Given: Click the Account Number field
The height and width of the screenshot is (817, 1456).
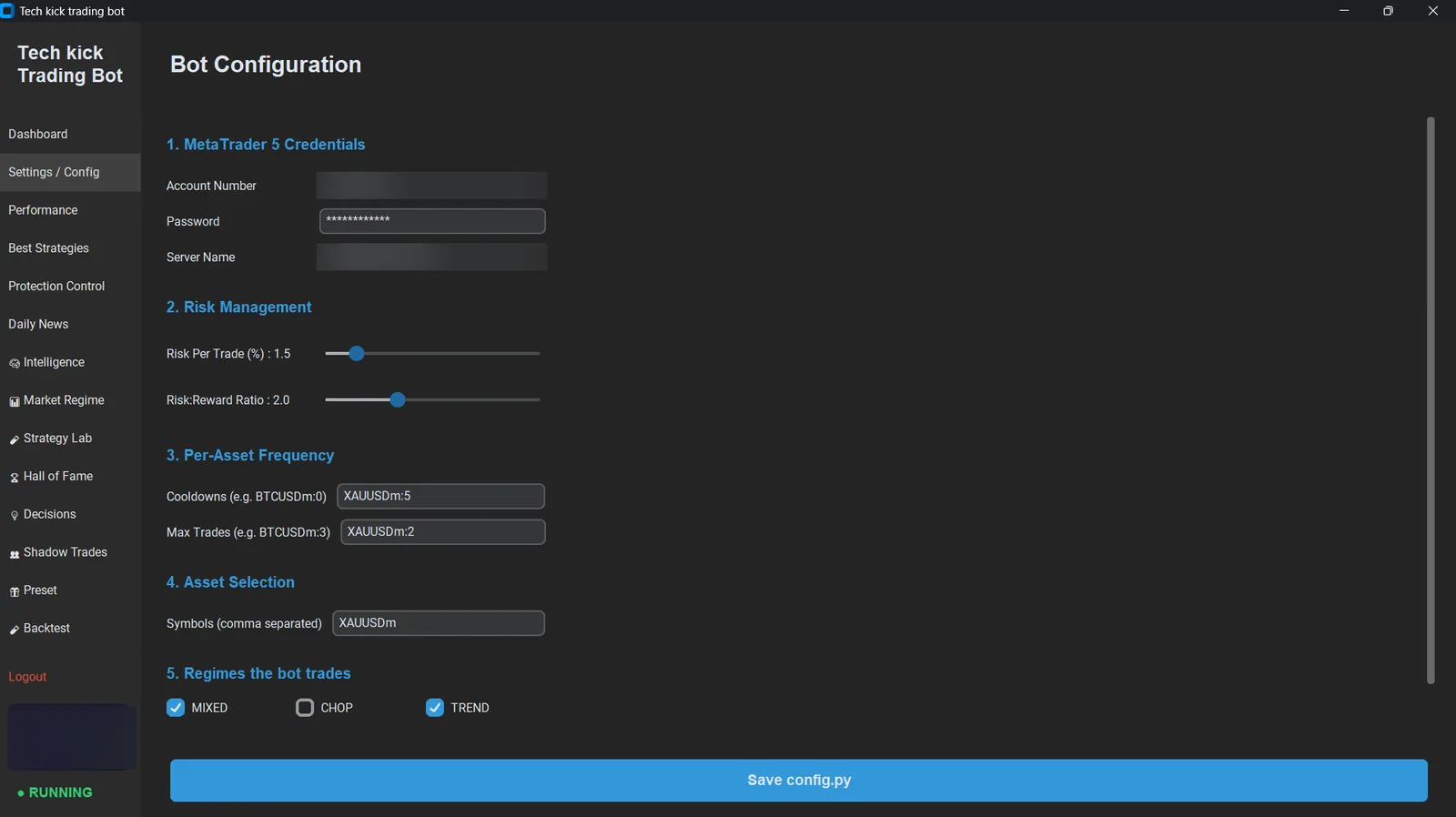Looking at the screenshot, I should [432, 186].
